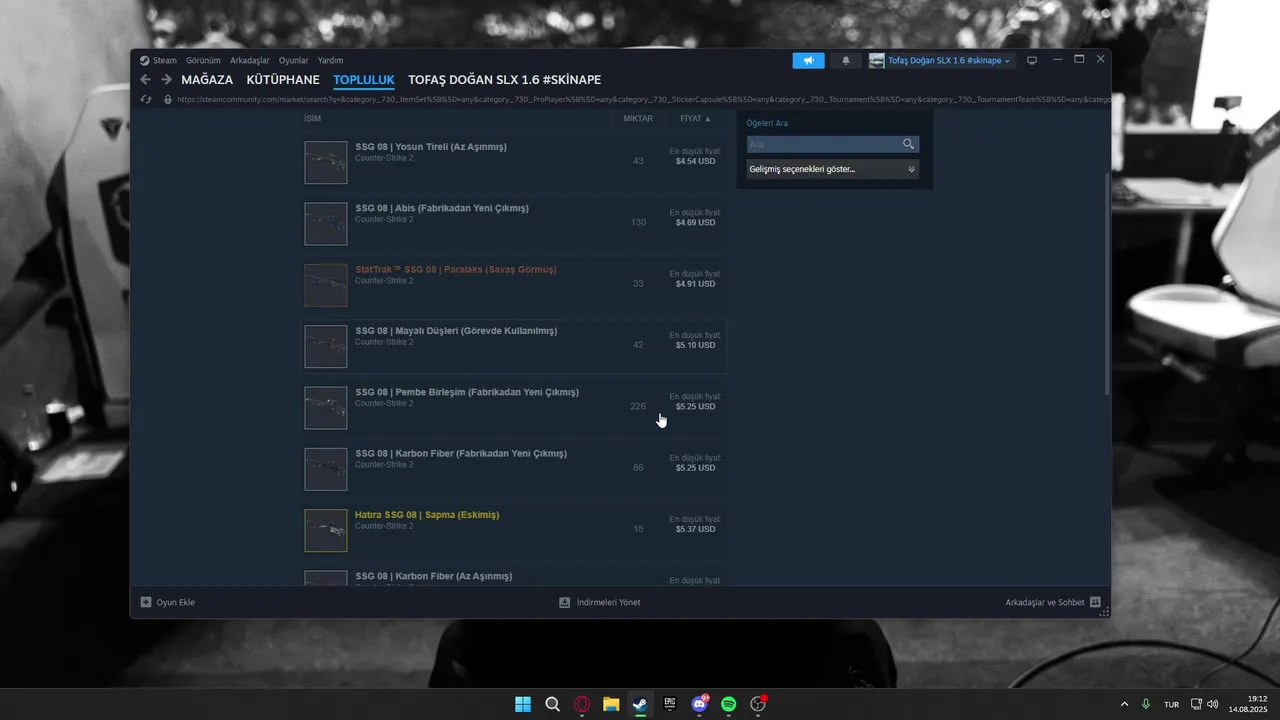Expand Gelişmiş seçenekleri göster options
This screenshot has width=1280, height=720.
[833, 169]
